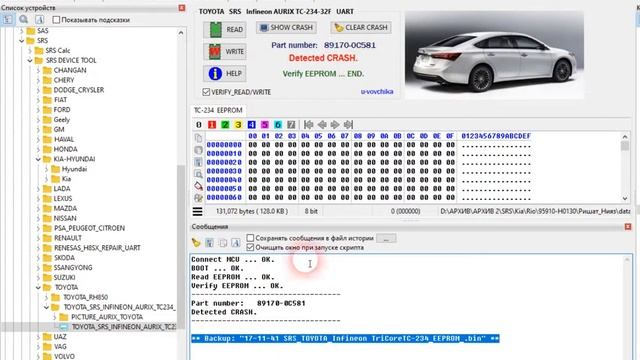Select the SSANGYONG folder
The width and height of the screenshot is (640, 360).
73,268
